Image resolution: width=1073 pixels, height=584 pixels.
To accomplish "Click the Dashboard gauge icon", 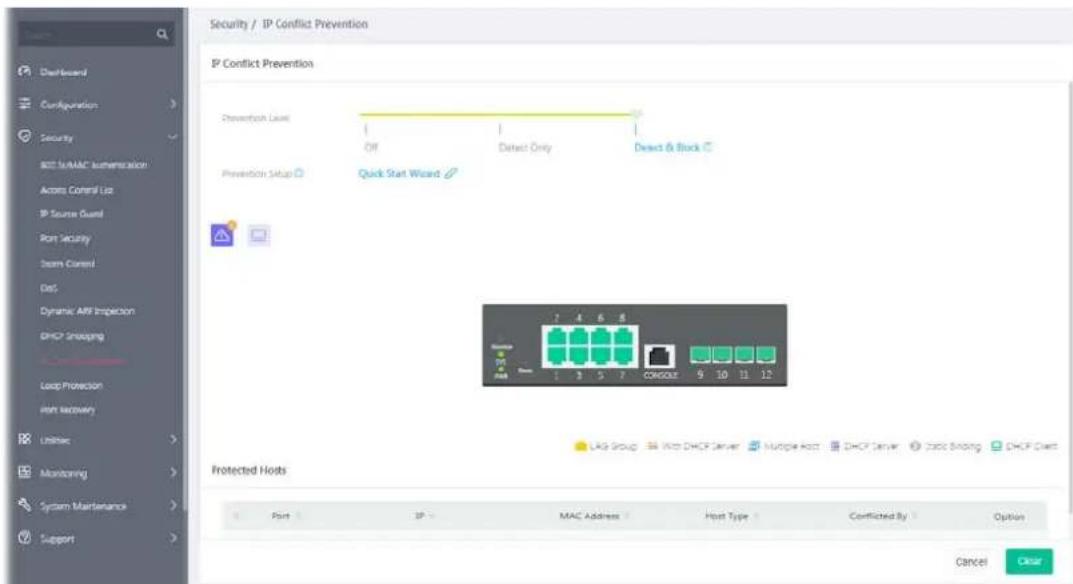I will tap(25, 71).
